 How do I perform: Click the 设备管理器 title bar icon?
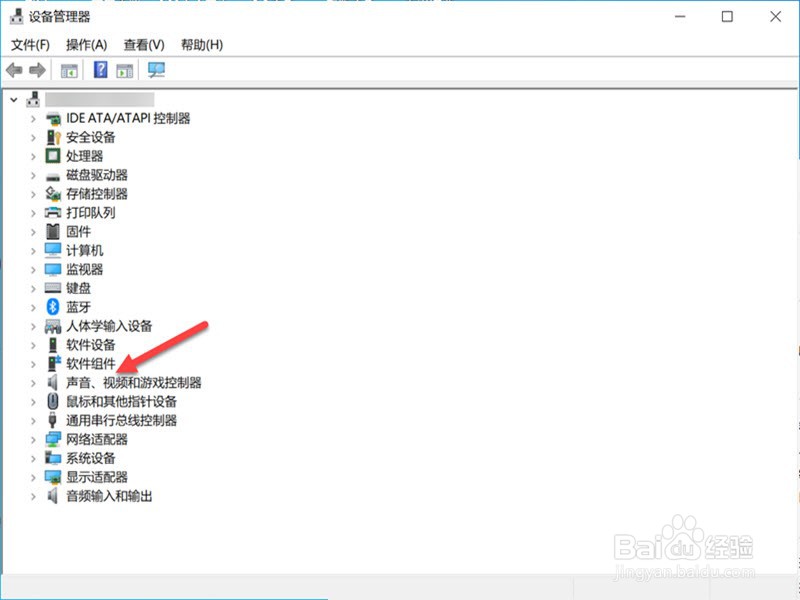[17, 16]
